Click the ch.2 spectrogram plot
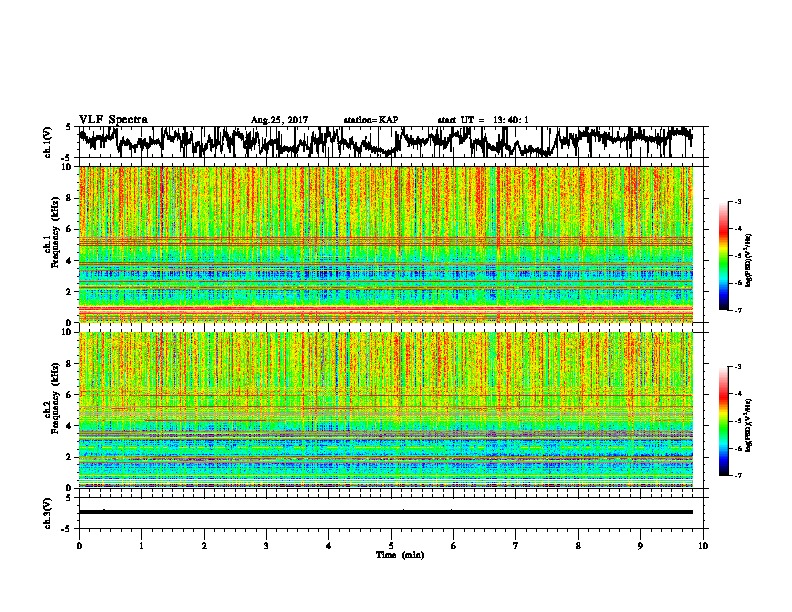 click(386, 410)
